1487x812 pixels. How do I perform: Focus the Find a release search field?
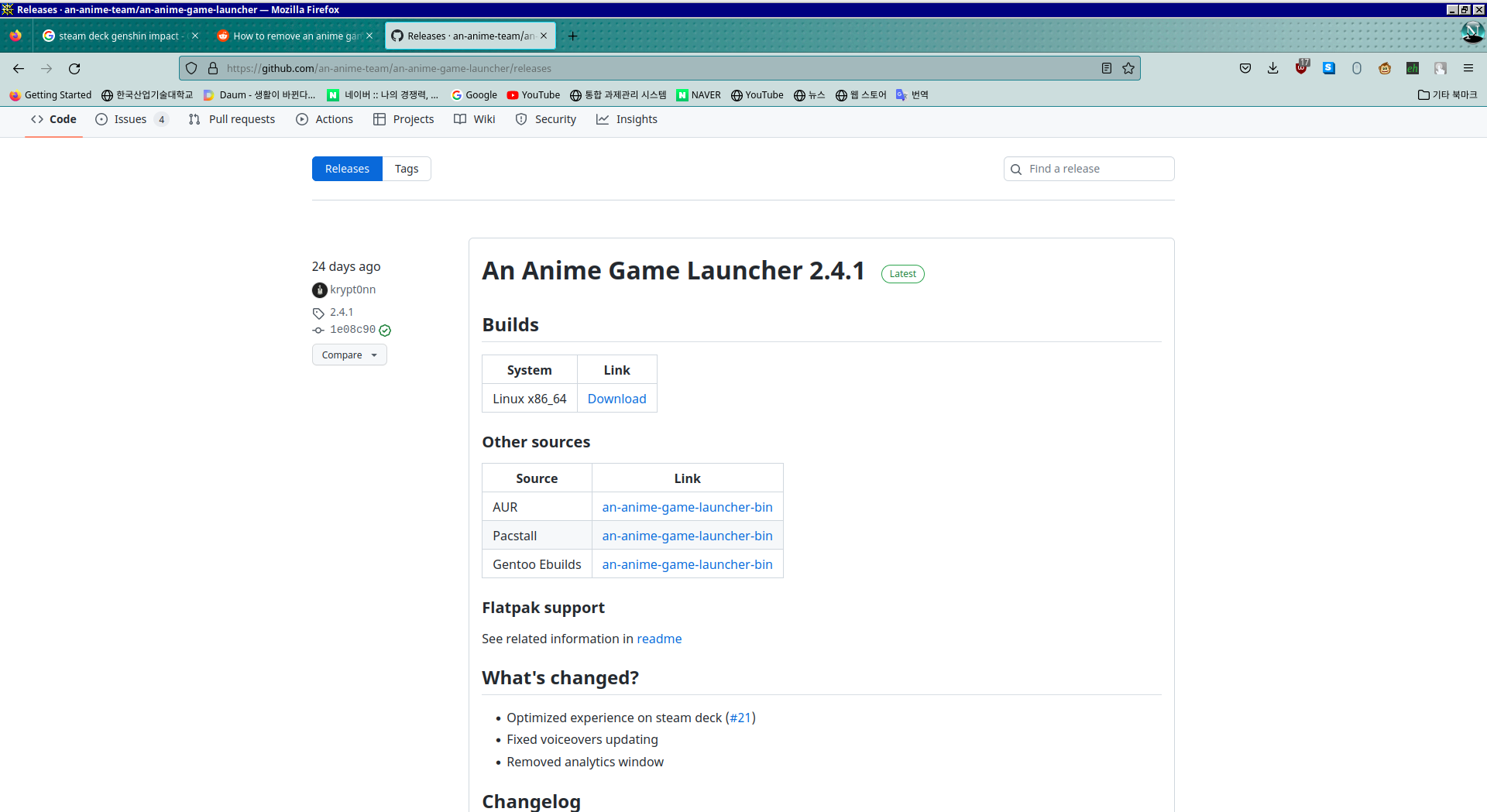pyautogui.click(x=1089, y=169)
